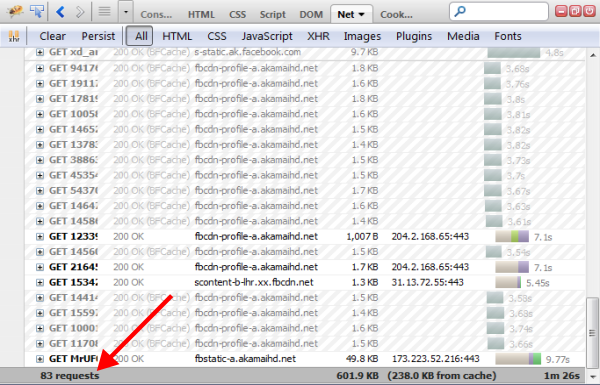The height and width of the screenshot is (385, 600).
Task: Click the 601.9 KB total size
Action: click(357, 376)
